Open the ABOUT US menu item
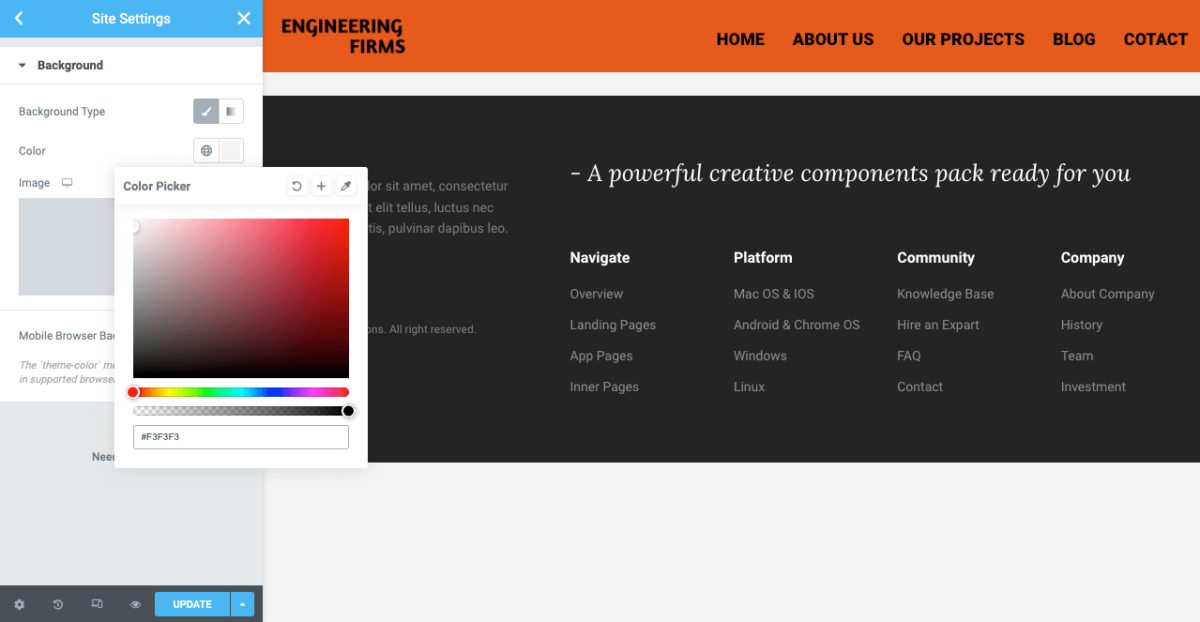 pyautogui.click(x=833, y=39)
